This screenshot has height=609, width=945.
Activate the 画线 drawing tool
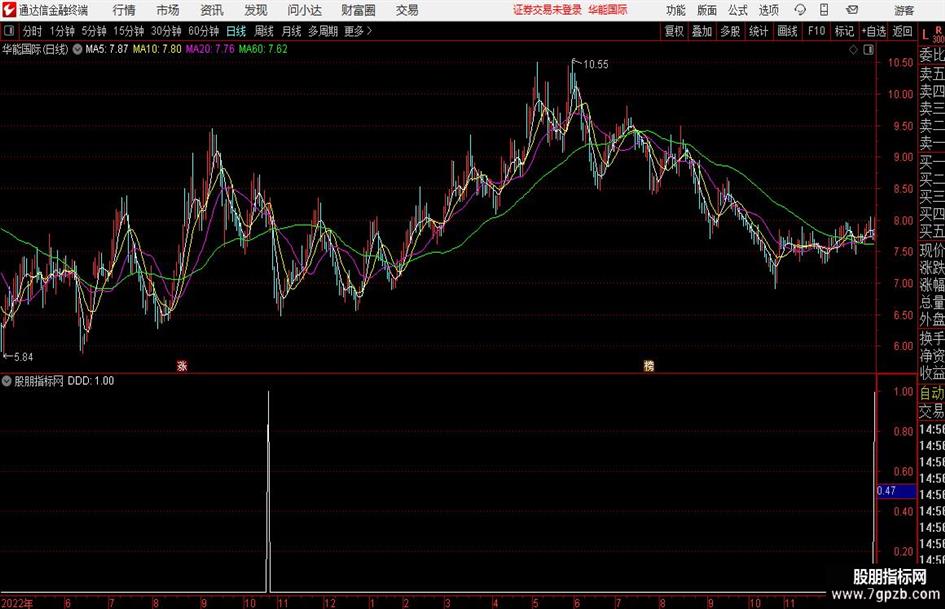coord(787,31)
